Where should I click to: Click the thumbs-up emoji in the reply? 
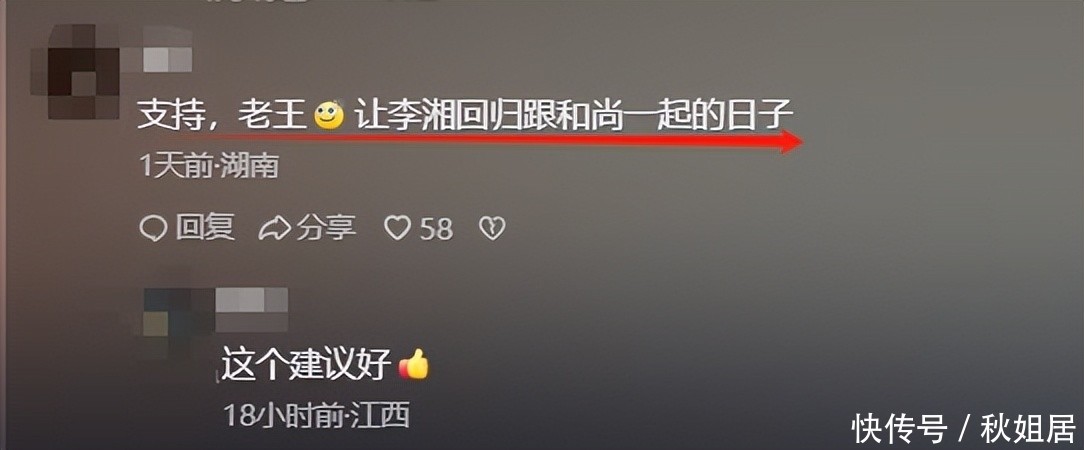(414, 364)
